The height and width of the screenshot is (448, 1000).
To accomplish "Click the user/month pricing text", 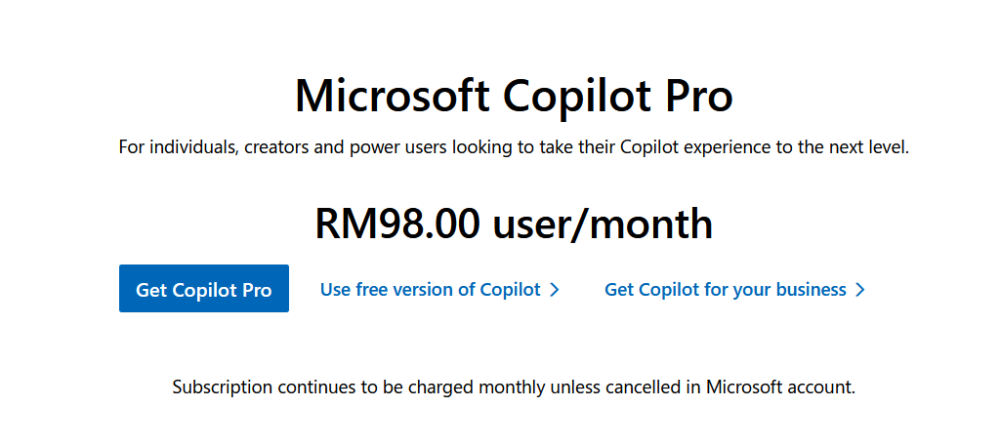I will (602, 223).
